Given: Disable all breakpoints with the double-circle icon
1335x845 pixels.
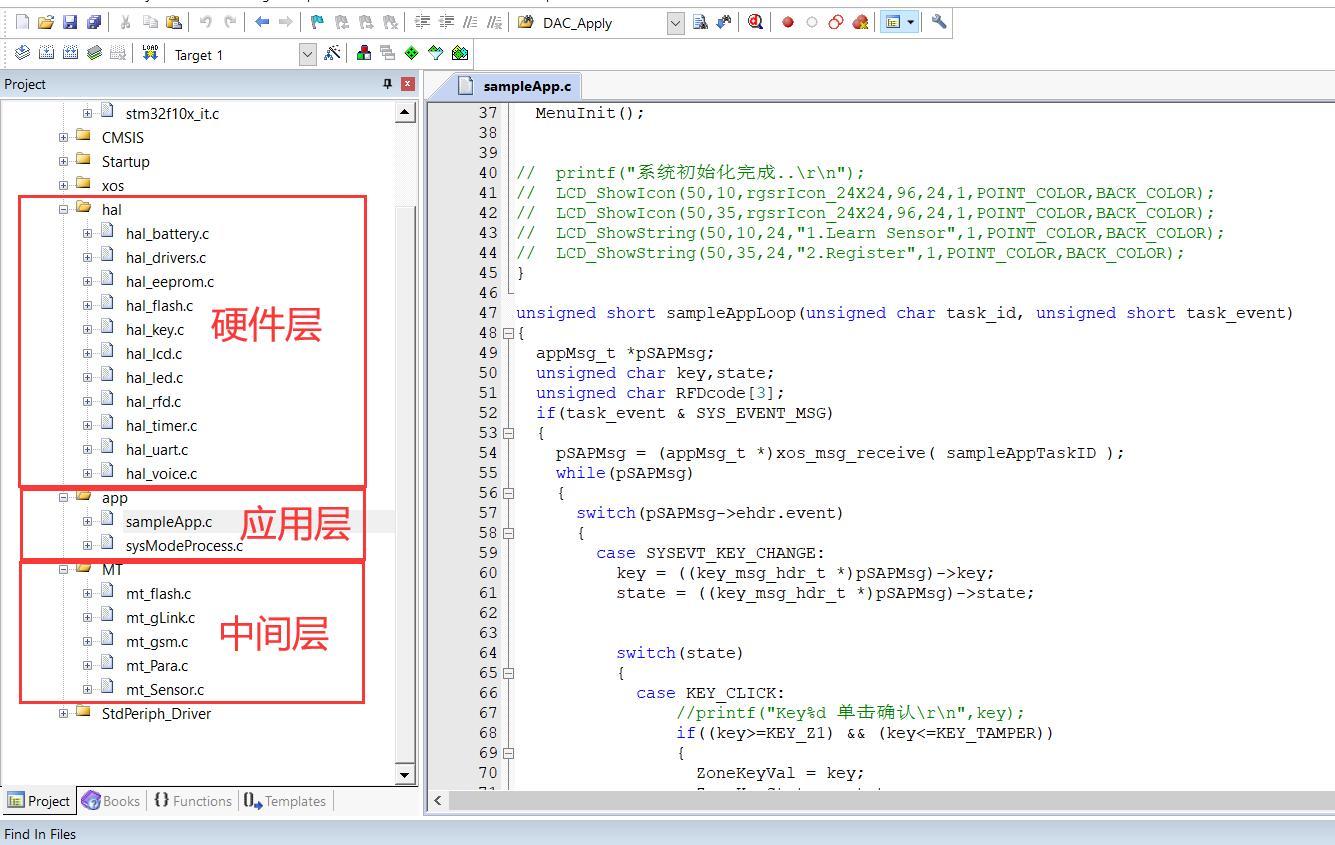Looking at the screenshot, I should 836,22.
